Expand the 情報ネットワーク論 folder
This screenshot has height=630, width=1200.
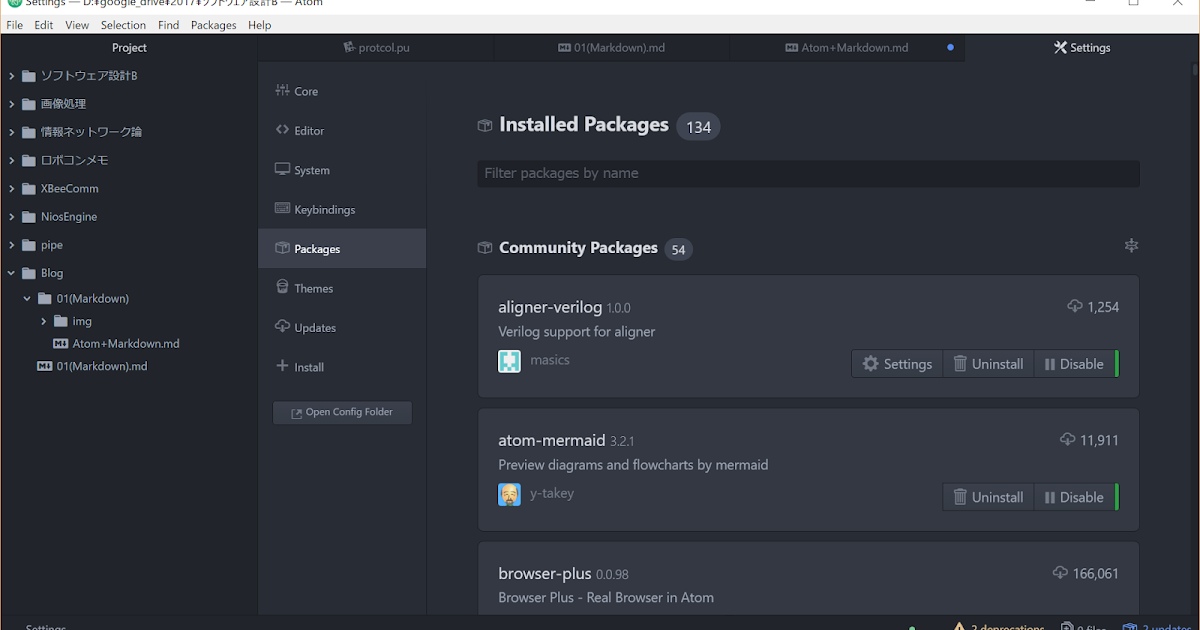point(12,132)
